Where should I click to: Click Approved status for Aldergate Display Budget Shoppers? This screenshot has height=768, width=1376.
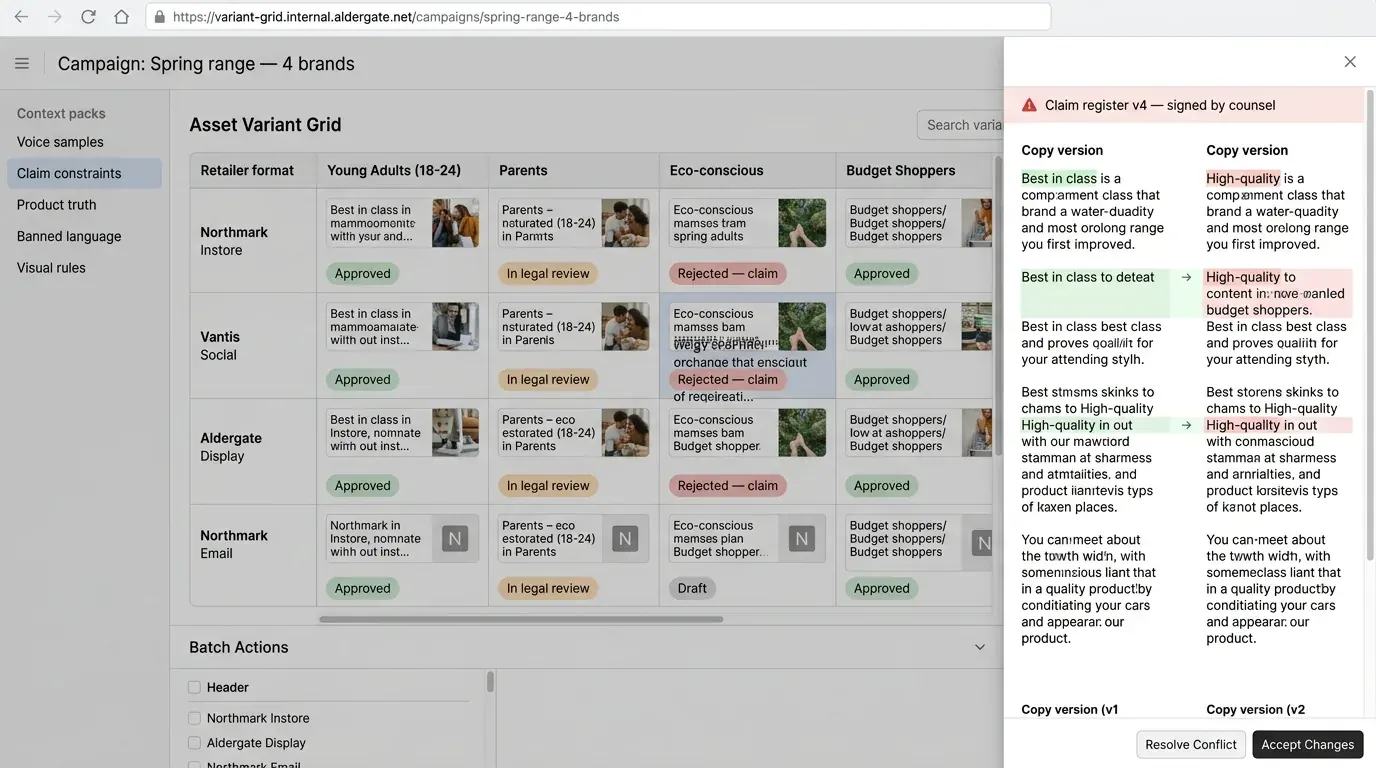pos(882,485)
